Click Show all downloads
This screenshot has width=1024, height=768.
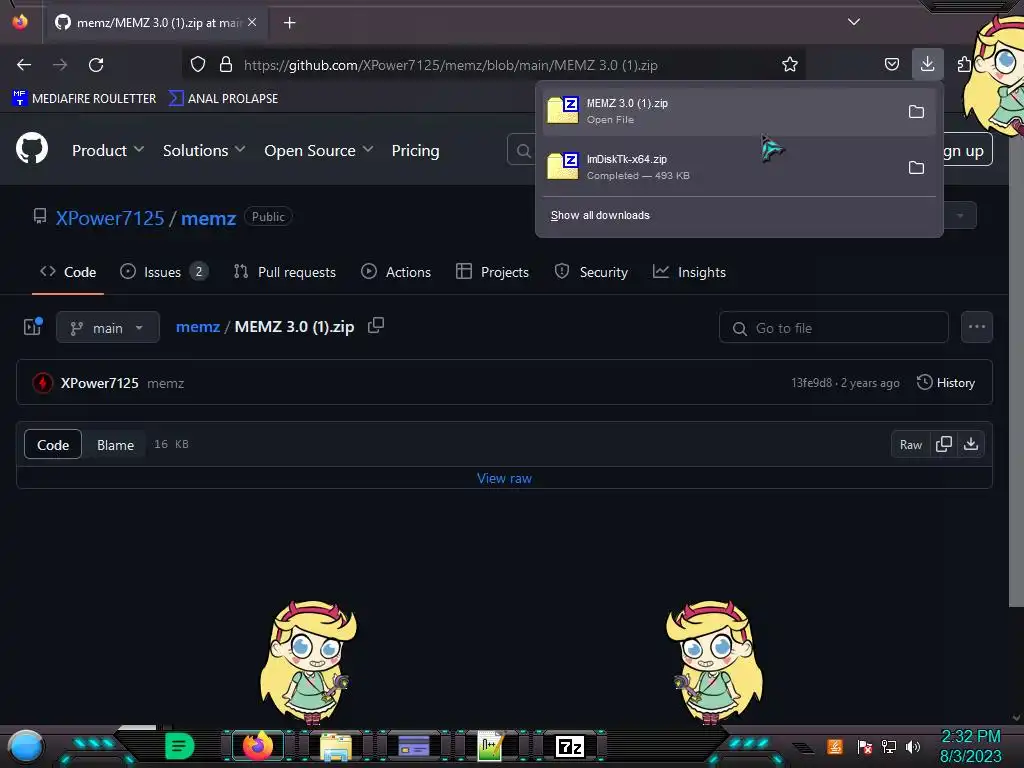(600, 216)
